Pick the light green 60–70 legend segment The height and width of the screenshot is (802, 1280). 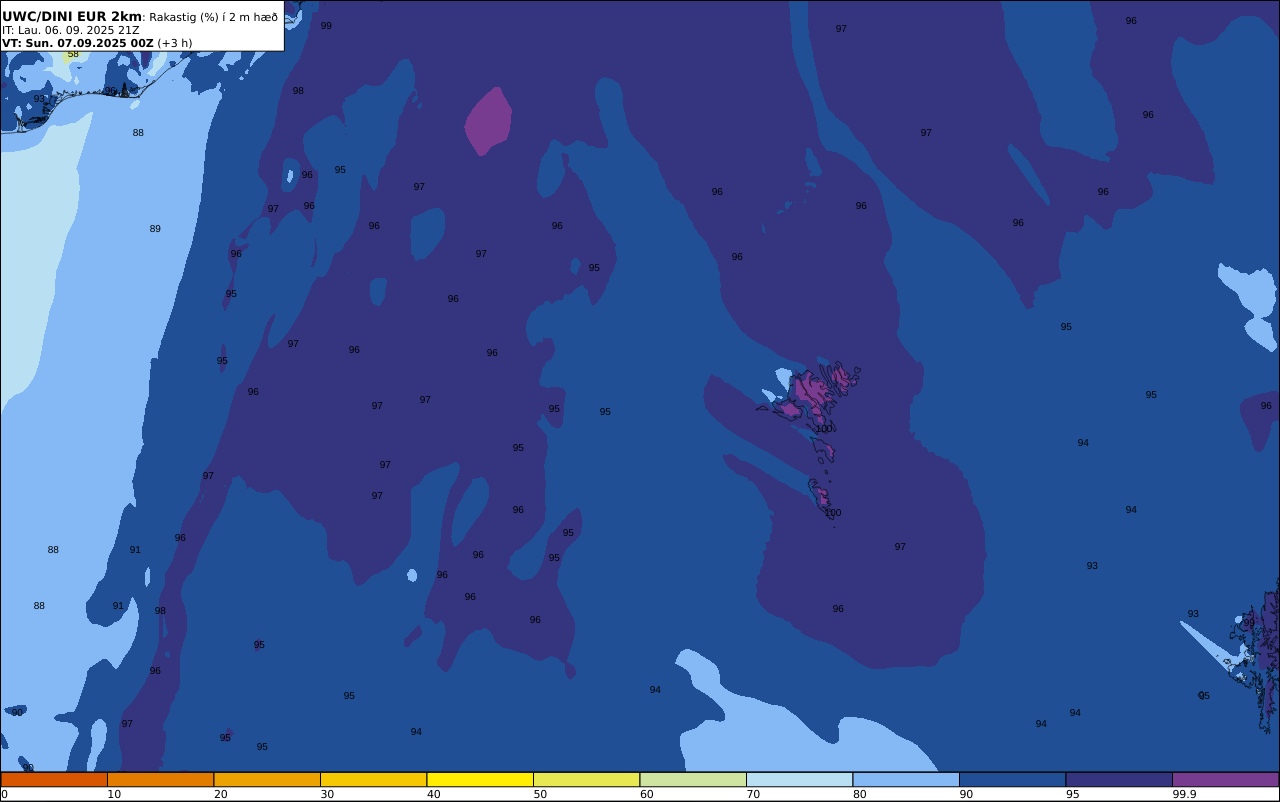click(693, 779)
